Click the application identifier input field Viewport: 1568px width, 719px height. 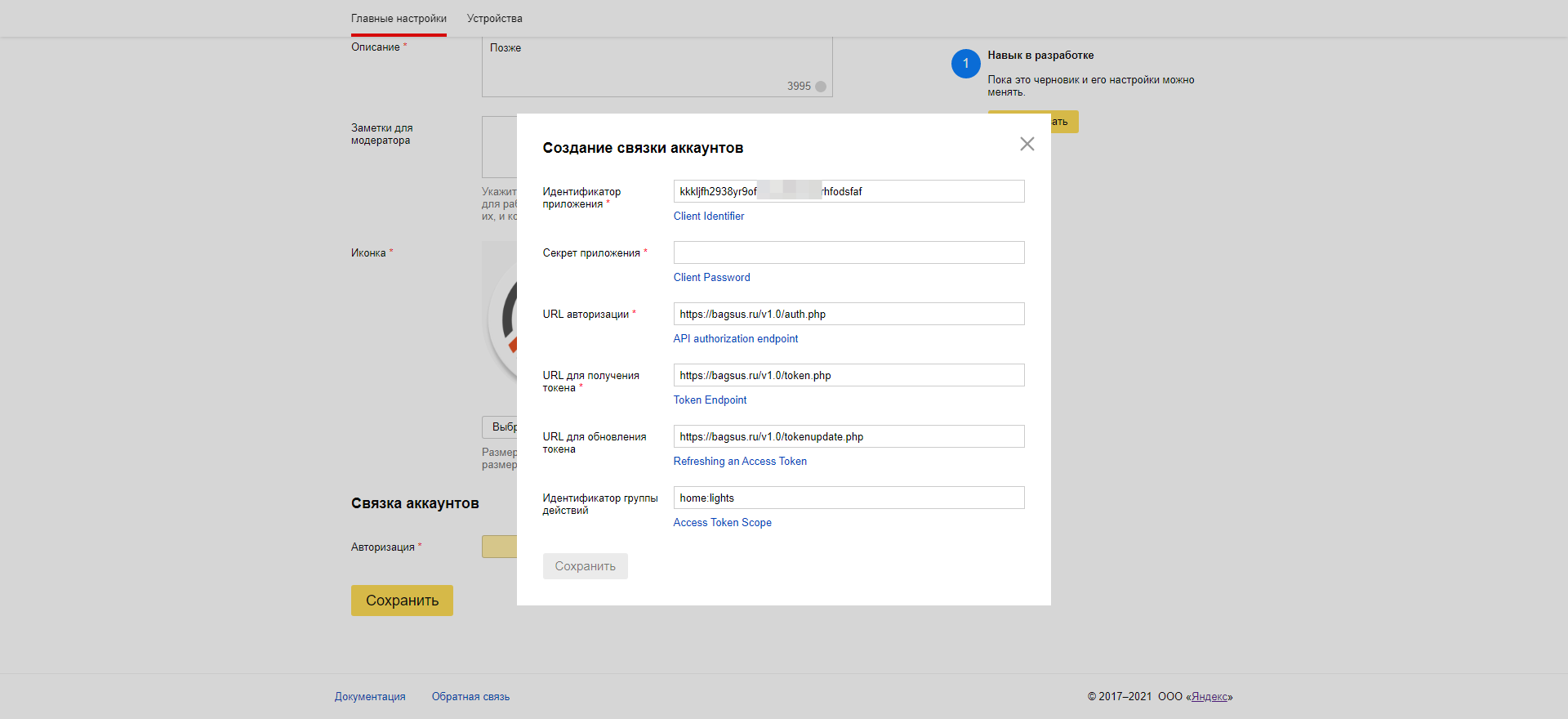click(x=849, y=191)
